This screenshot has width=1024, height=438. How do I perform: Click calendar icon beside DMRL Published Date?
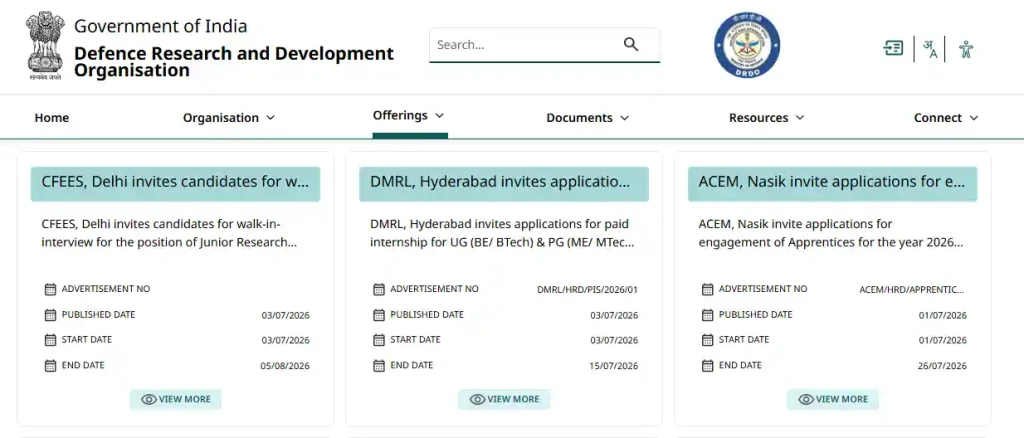(379, 315)
